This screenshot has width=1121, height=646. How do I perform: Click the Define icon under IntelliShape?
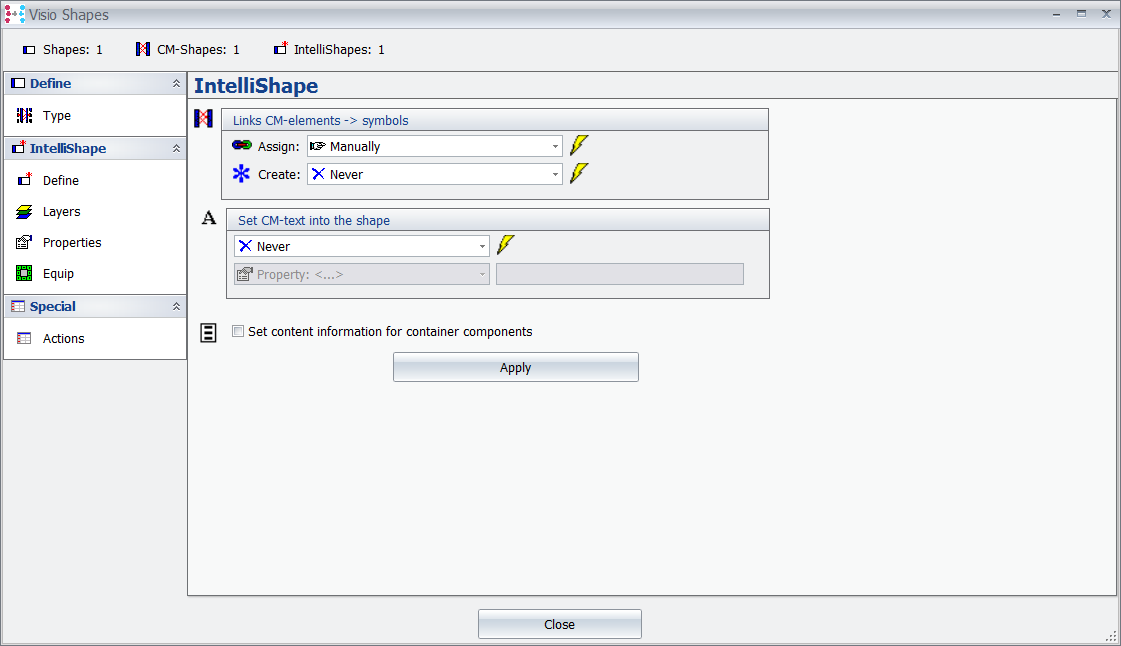[25, 179]
